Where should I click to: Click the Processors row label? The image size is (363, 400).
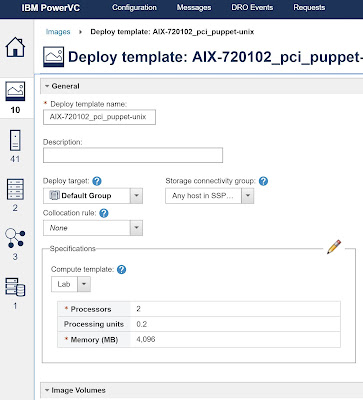(91, 309)
